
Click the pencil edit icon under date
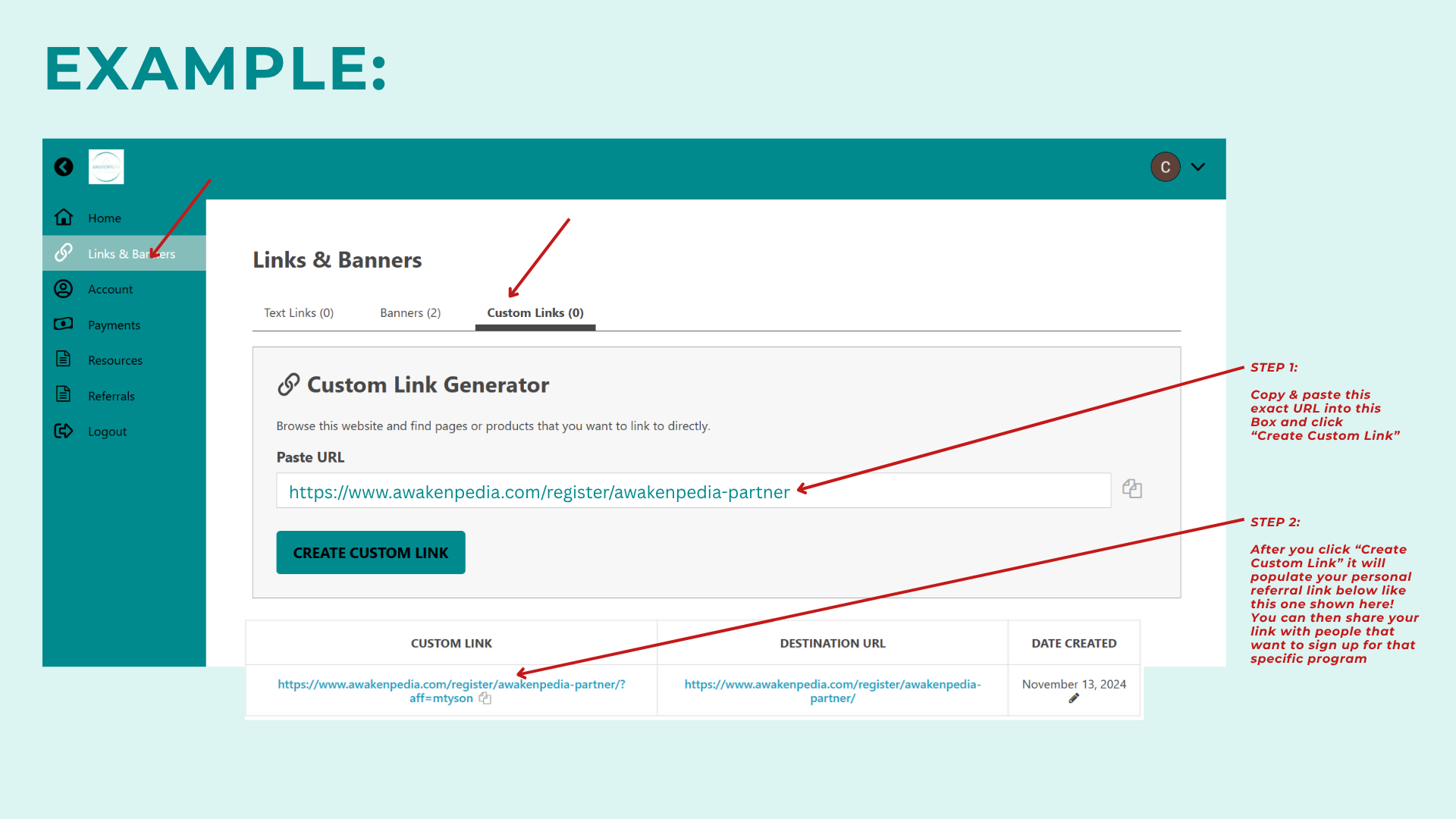pyautogui.click(x=1074, y=698)
